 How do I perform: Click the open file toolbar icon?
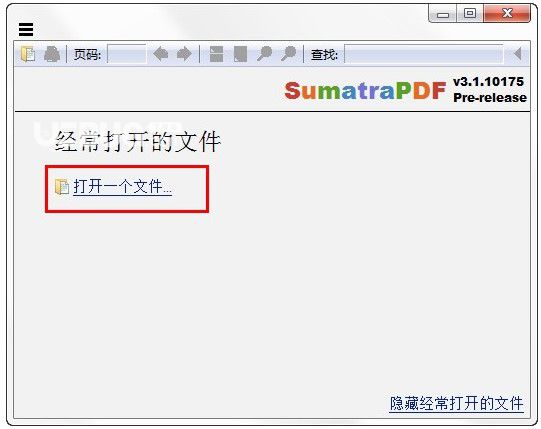coord(28,54)
